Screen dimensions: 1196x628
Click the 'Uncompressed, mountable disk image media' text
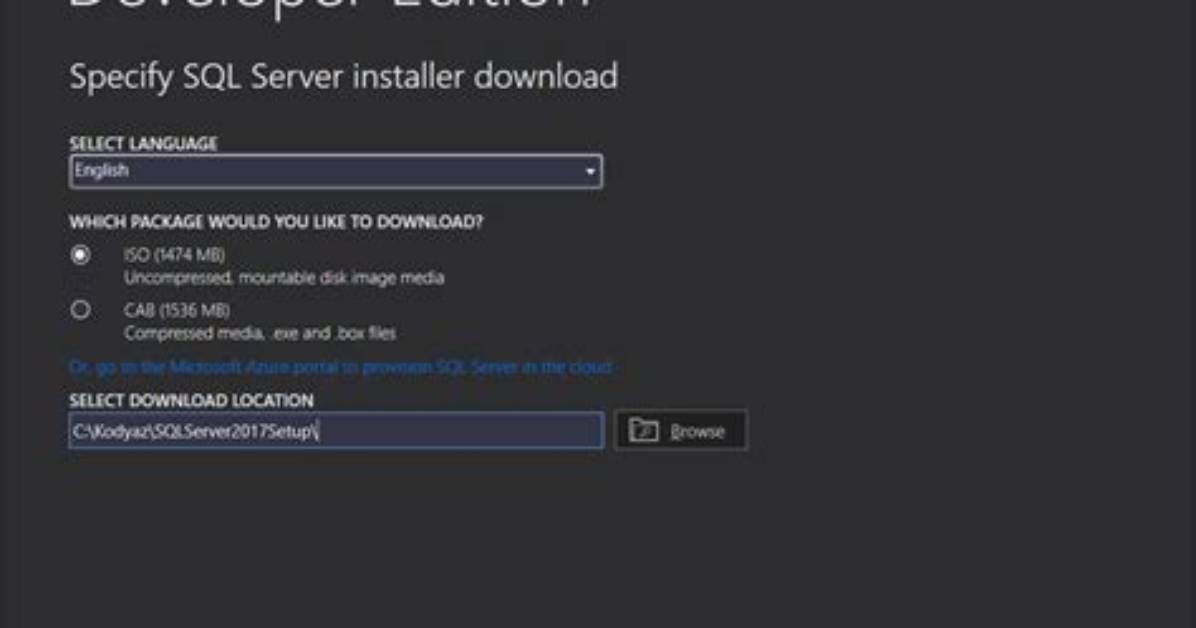284,278
